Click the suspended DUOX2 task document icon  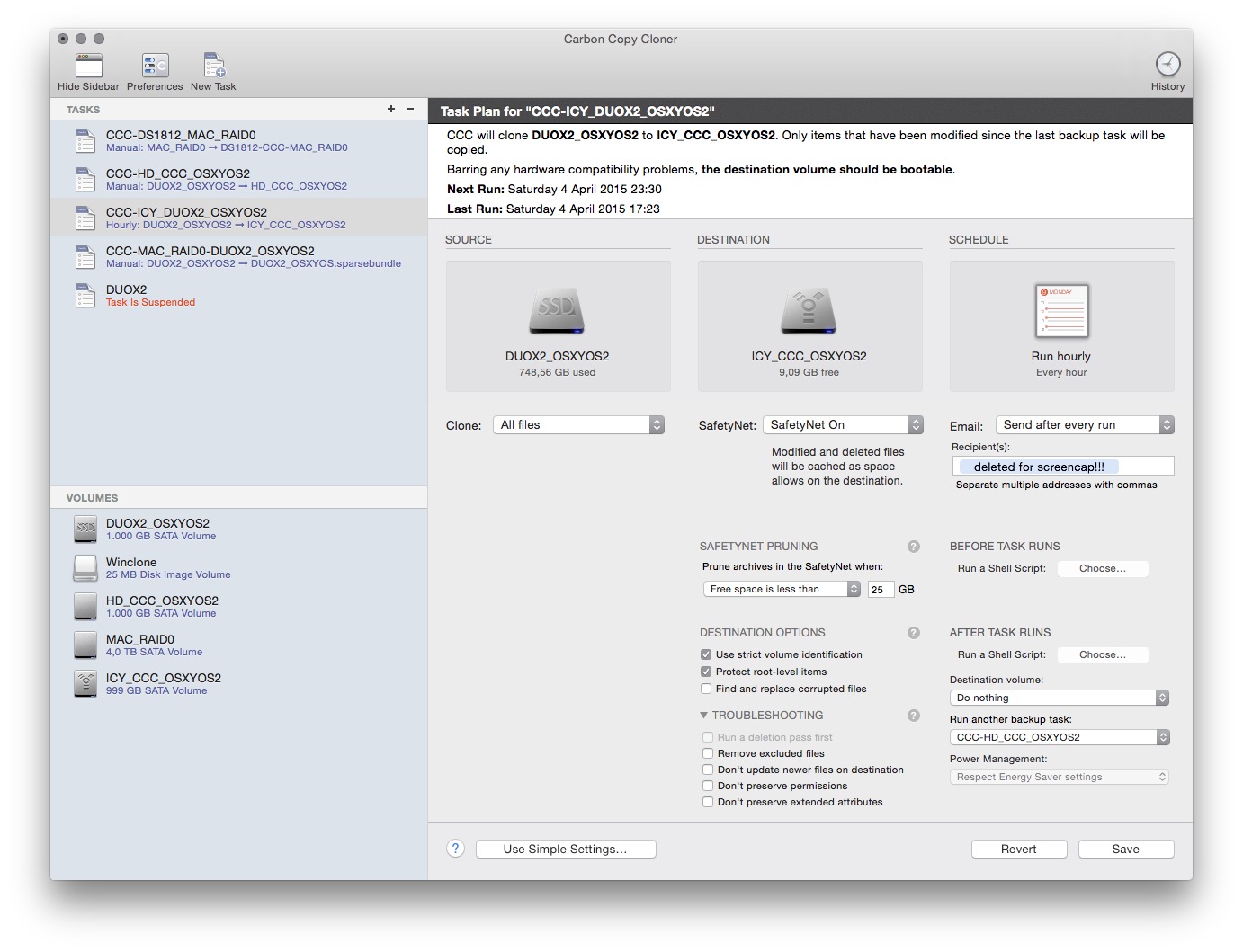[85, 296]
